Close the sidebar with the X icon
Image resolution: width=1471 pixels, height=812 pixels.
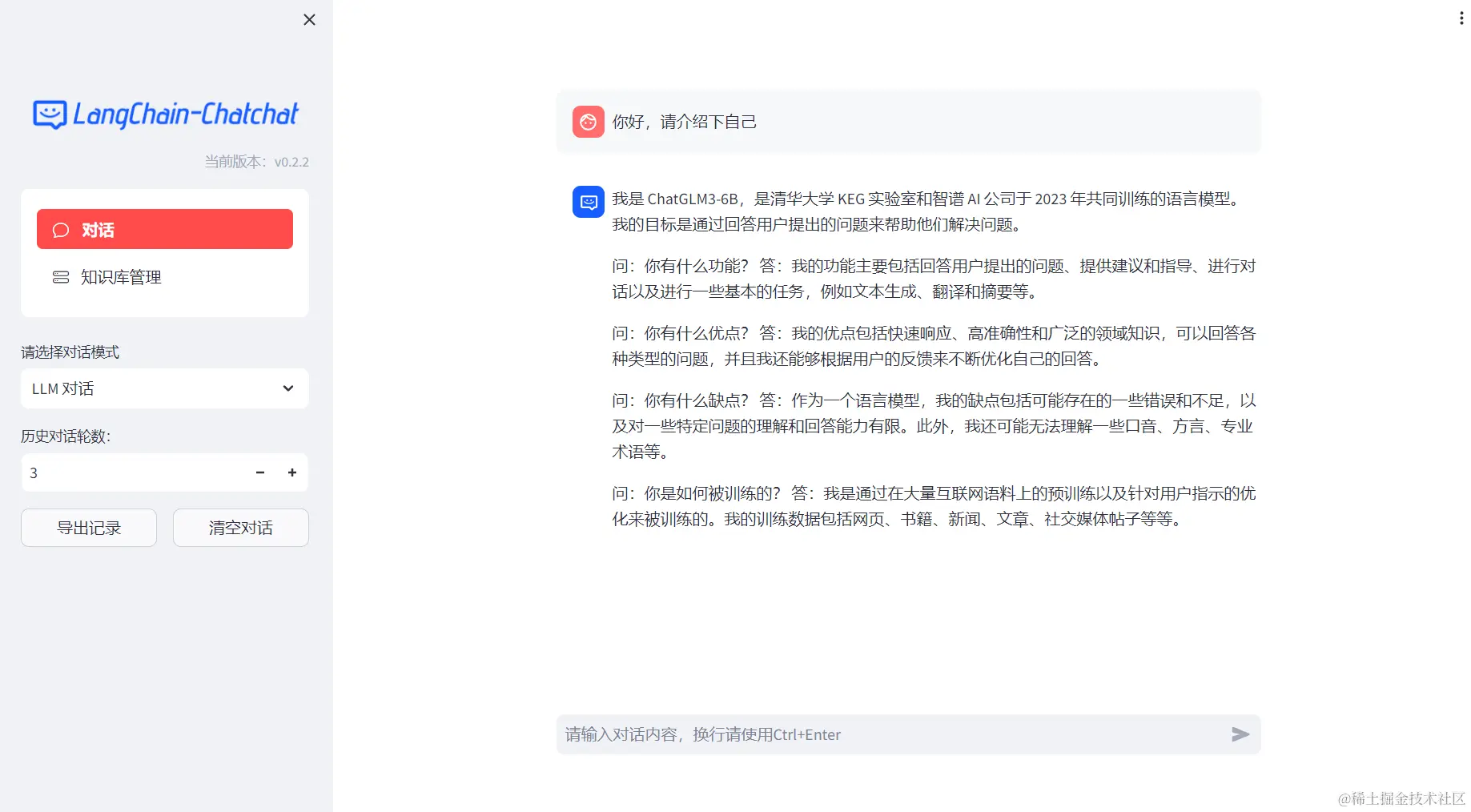(309, 20)
